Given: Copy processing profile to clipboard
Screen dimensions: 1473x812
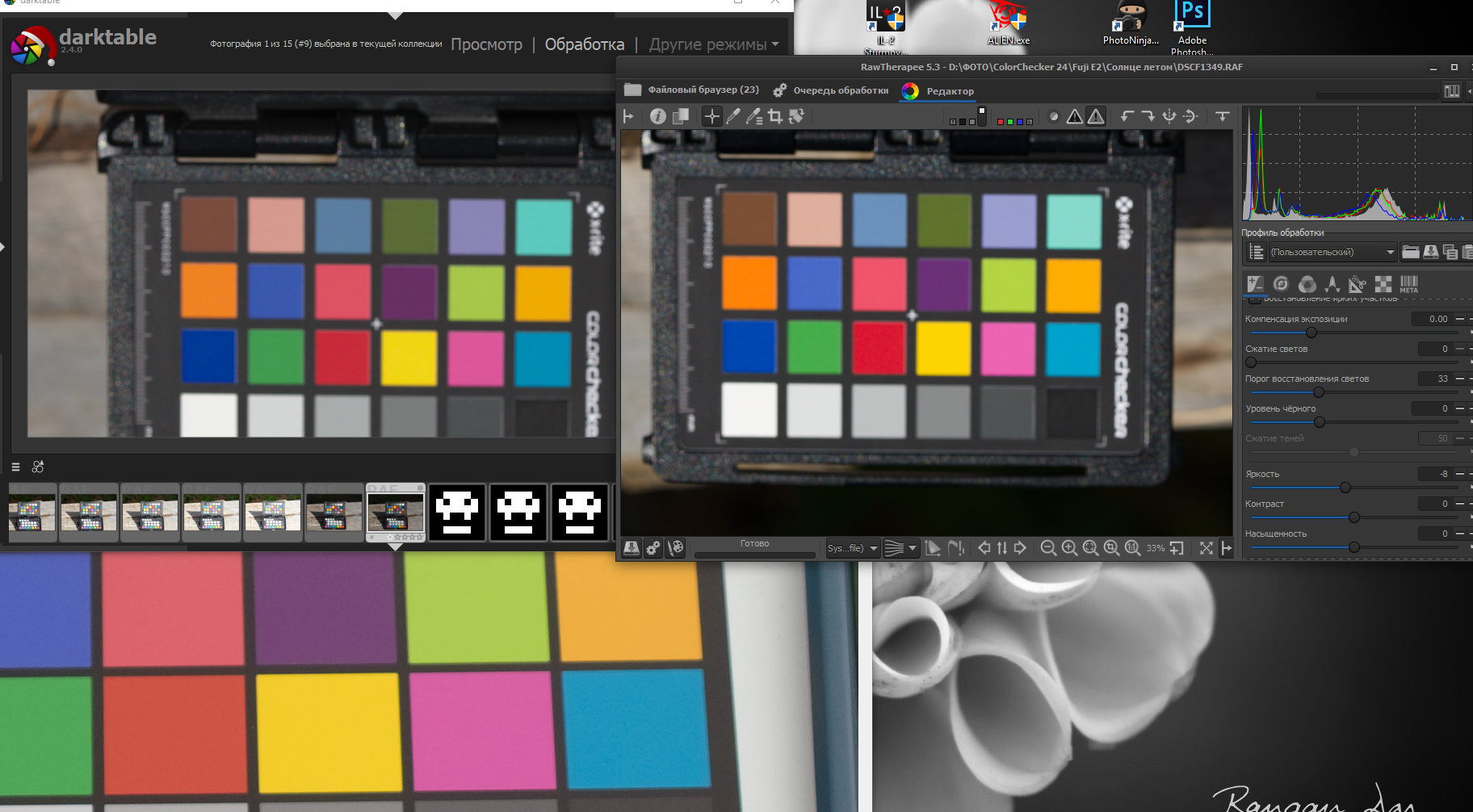Looking at the screenshot, I should click(x=1450, y=252).
